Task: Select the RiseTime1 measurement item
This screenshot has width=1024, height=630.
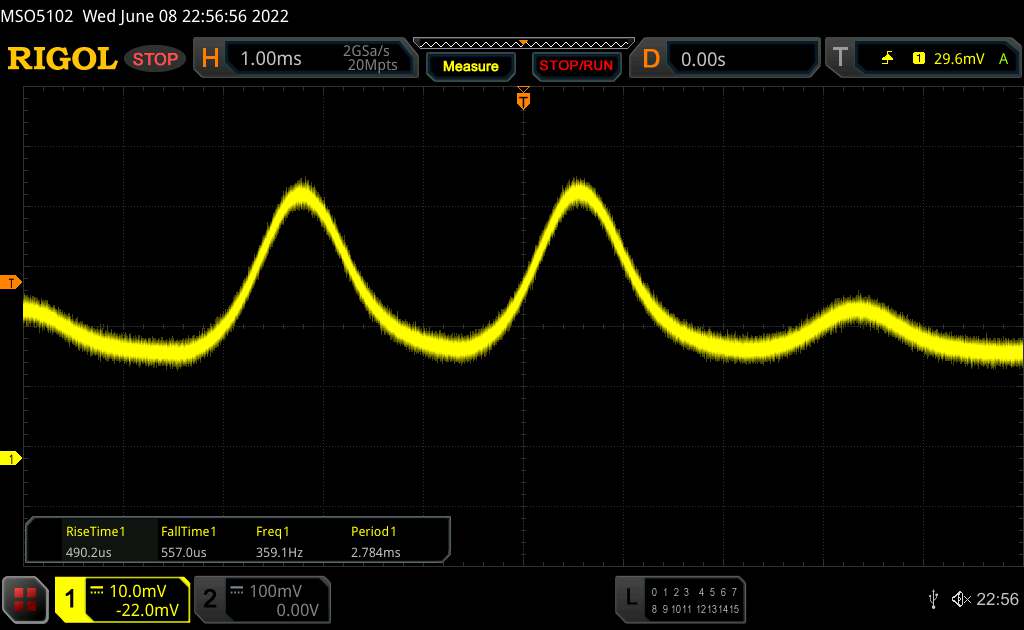Action: tap(96, 541)
